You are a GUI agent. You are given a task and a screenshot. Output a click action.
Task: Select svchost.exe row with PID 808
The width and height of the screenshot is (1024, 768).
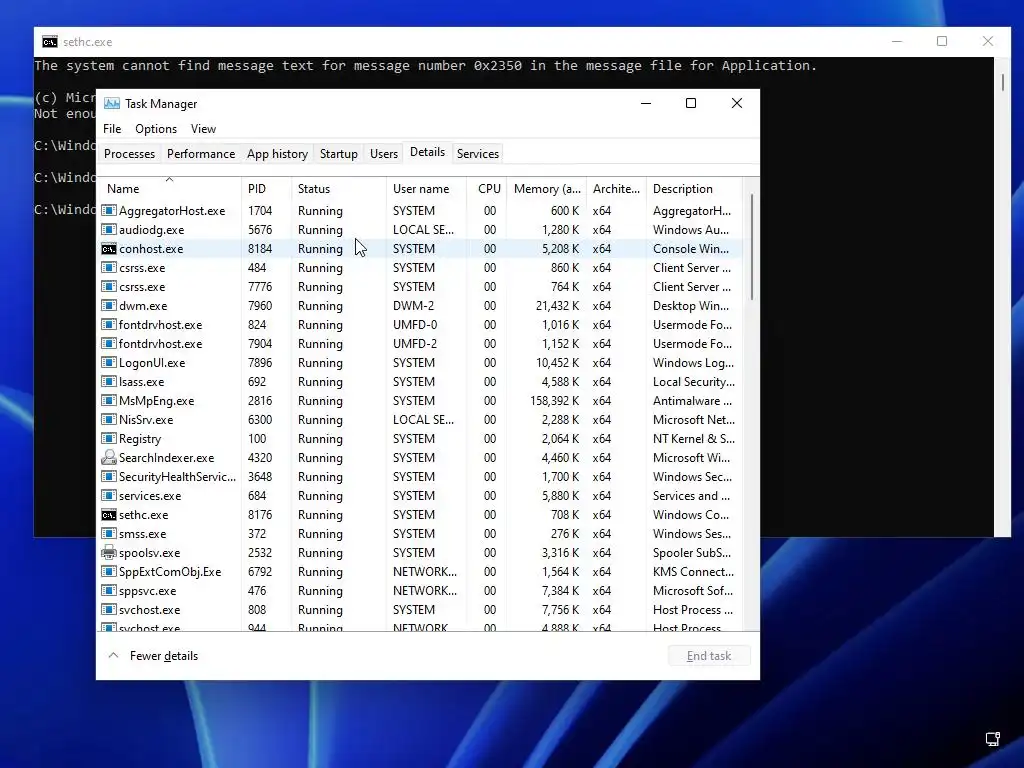(420, 609)
